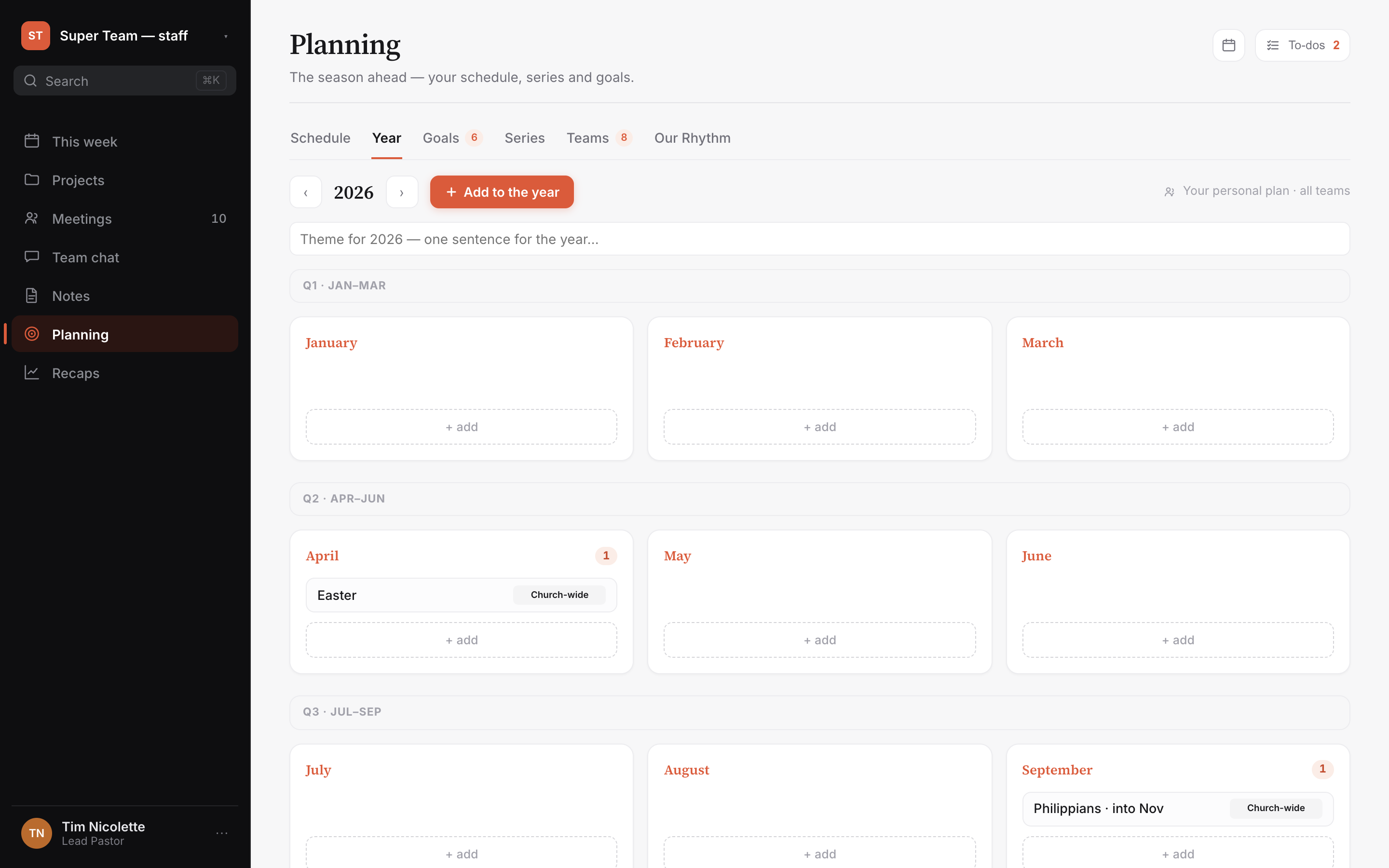Viewport: 1389px width, 868px height.
Task: Go to previous year with left chevron
Action: (305, 192)
